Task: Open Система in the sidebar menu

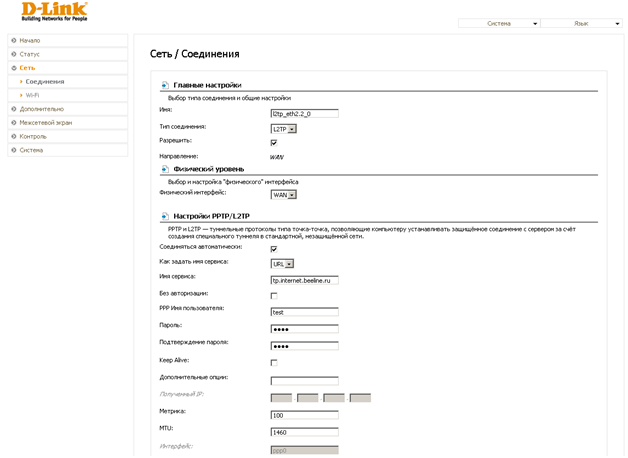Action: 68,150
